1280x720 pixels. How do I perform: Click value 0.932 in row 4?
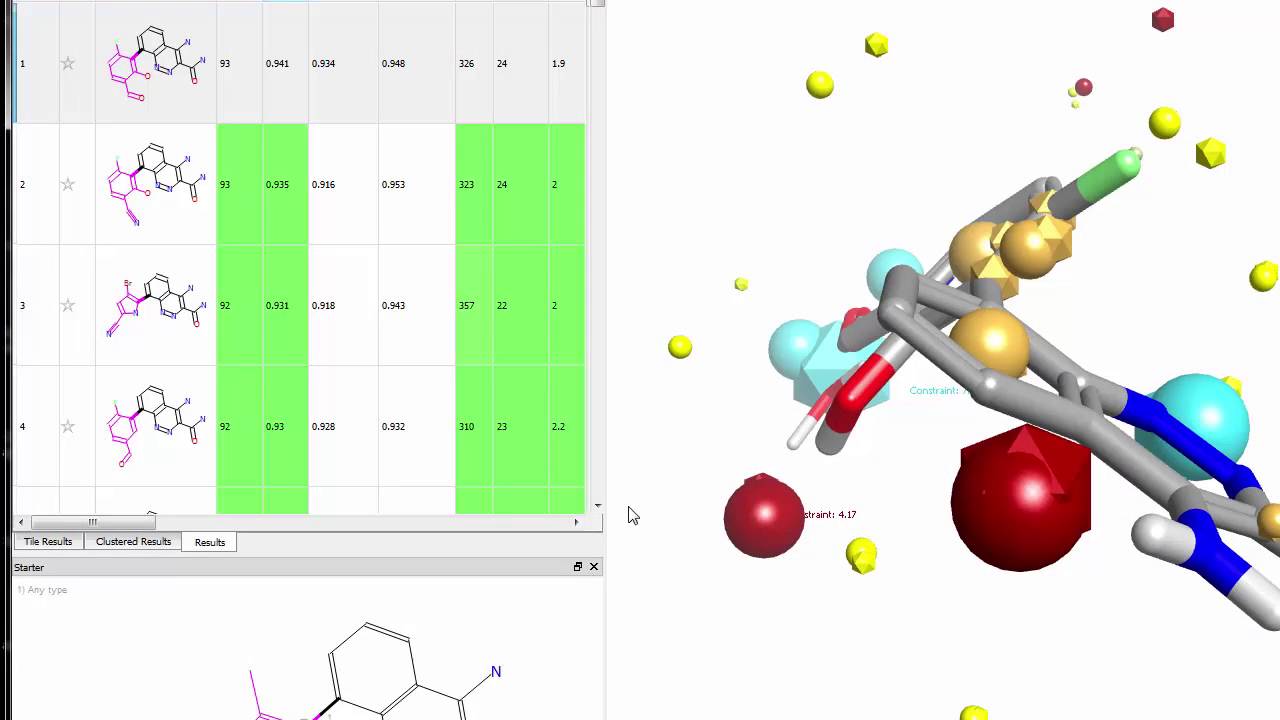point(393,426)
